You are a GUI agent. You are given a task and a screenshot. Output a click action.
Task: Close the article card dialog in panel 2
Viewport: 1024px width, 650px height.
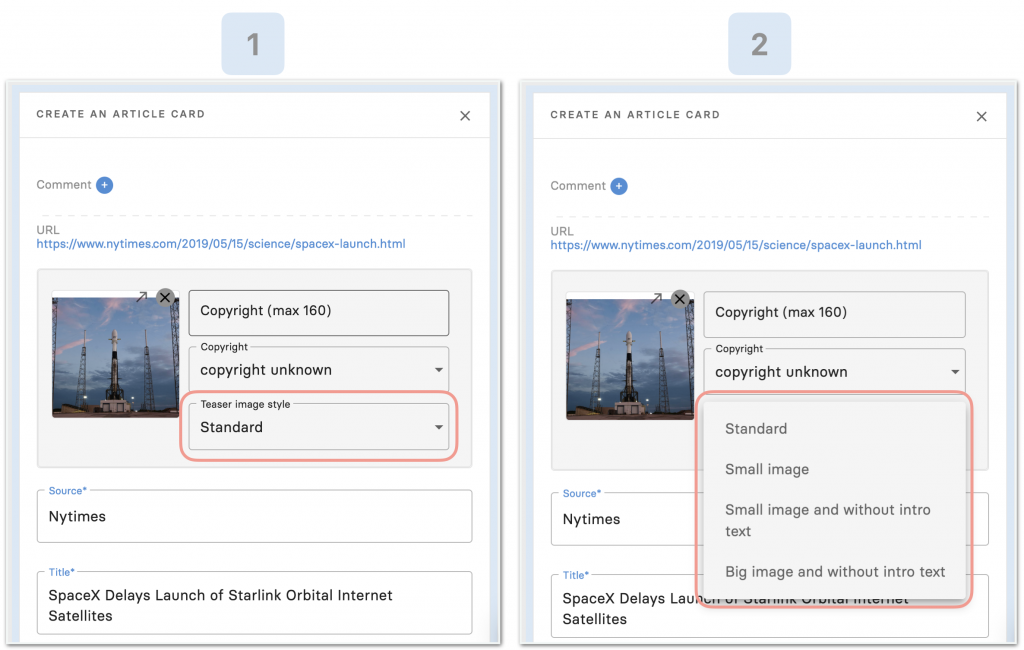(x=981, y=116)
